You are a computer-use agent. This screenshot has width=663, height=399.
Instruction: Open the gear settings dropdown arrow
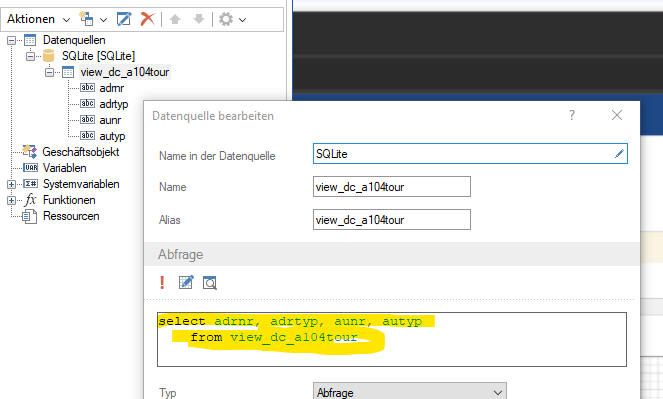click(242, 19)
